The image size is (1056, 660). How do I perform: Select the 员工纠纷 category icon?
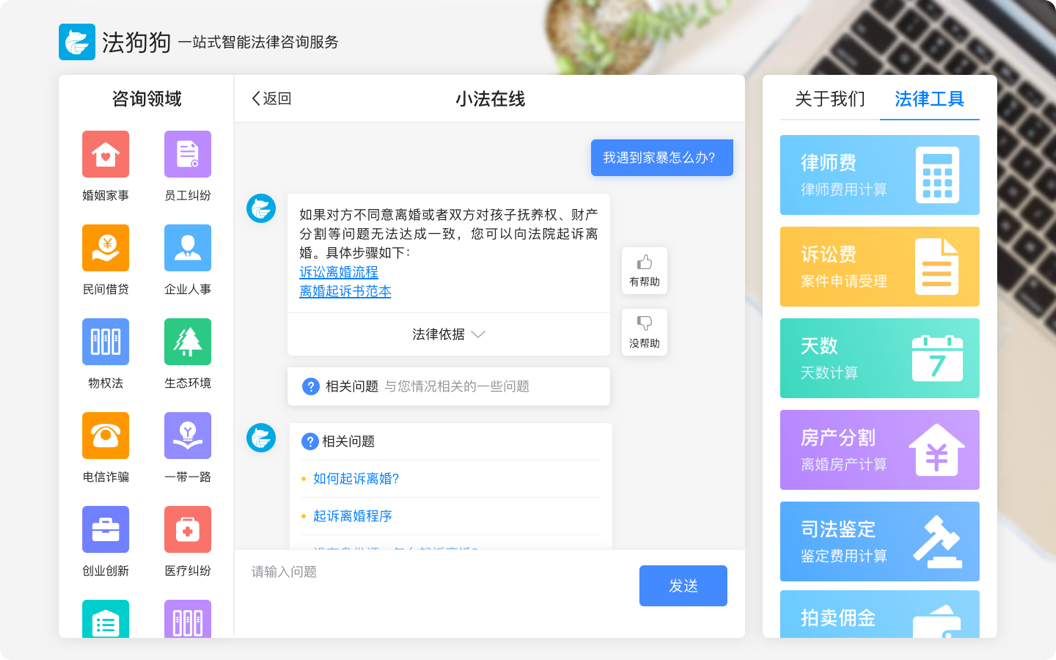[187, 154]
